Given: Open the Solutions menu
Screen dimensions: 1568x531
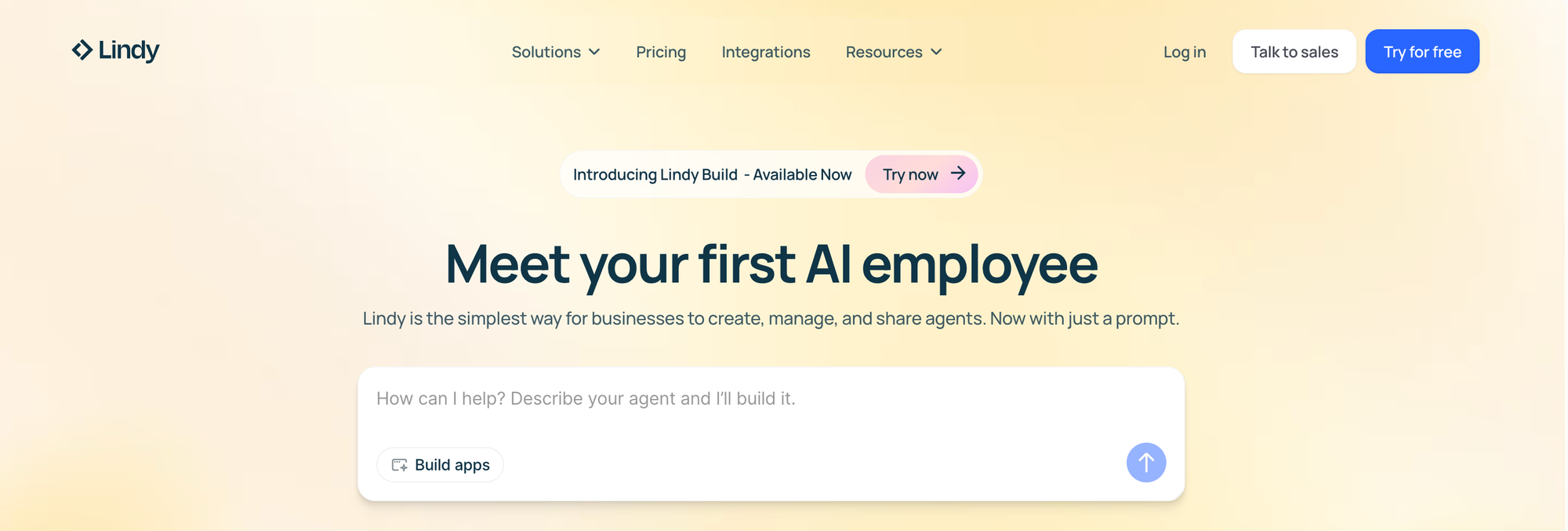Looking at the screenshot, I should coord(546,52).
